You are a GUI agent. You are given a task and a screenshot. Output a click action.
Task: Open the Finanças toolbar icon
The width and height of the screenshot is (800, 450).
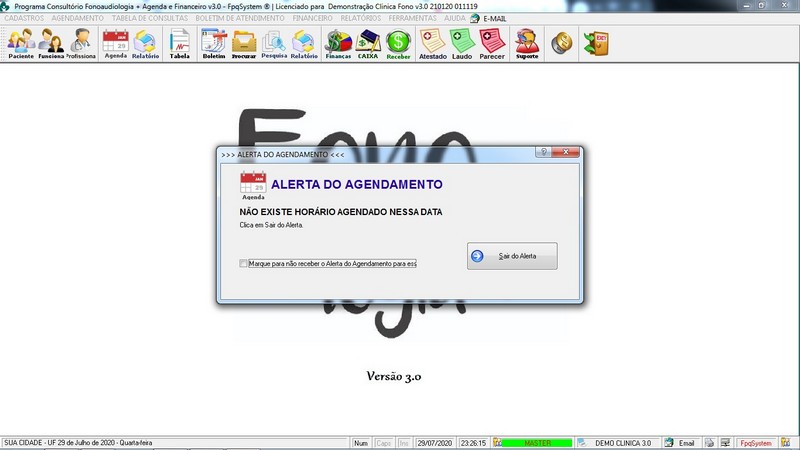(x=338, y=44)
